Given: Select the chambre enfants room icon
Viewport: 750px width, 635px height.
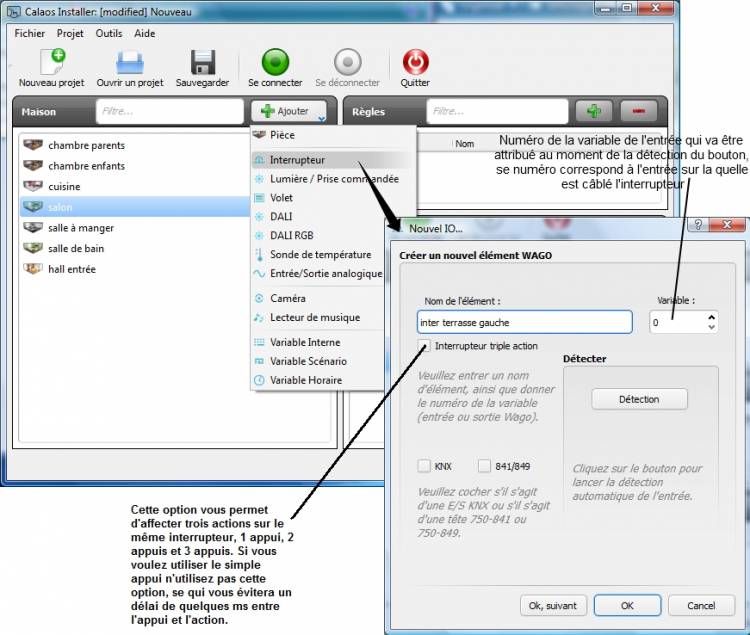Looking at the screenshot, I should 33,165.
